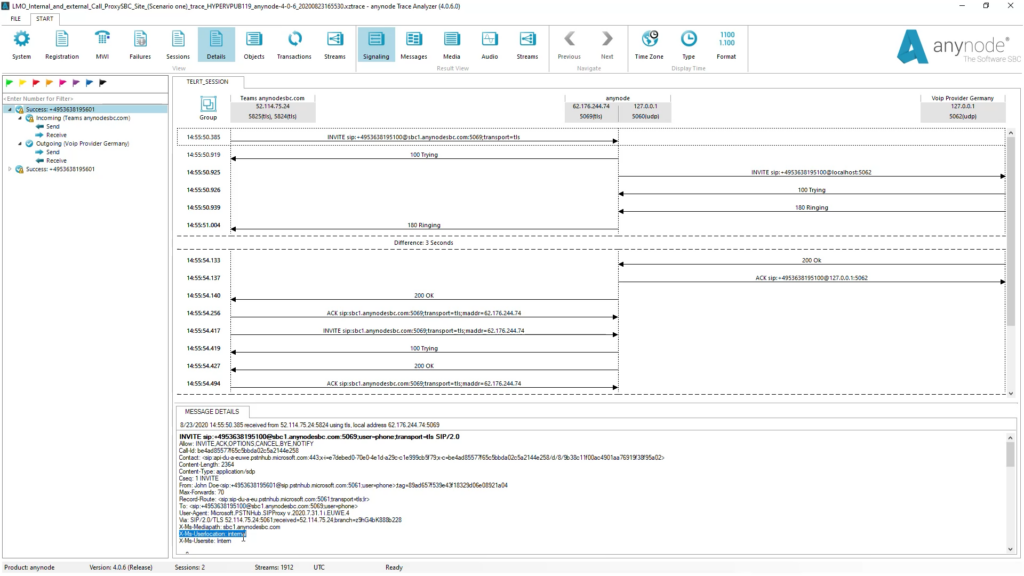The width and height of the screenshot is (1024, 576).
Task: Select the 100 Trying message at 14:55:50.919
Action: [424, 155]
